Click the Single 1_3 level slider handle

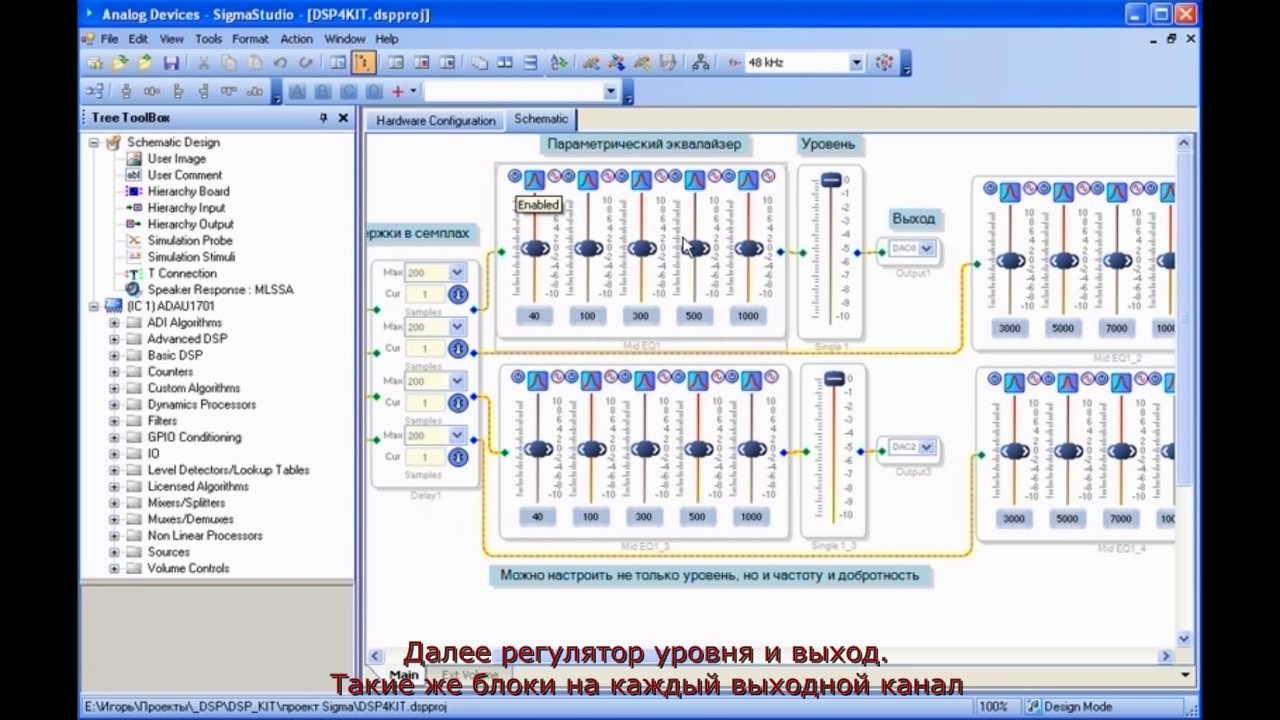click(834, 379)
